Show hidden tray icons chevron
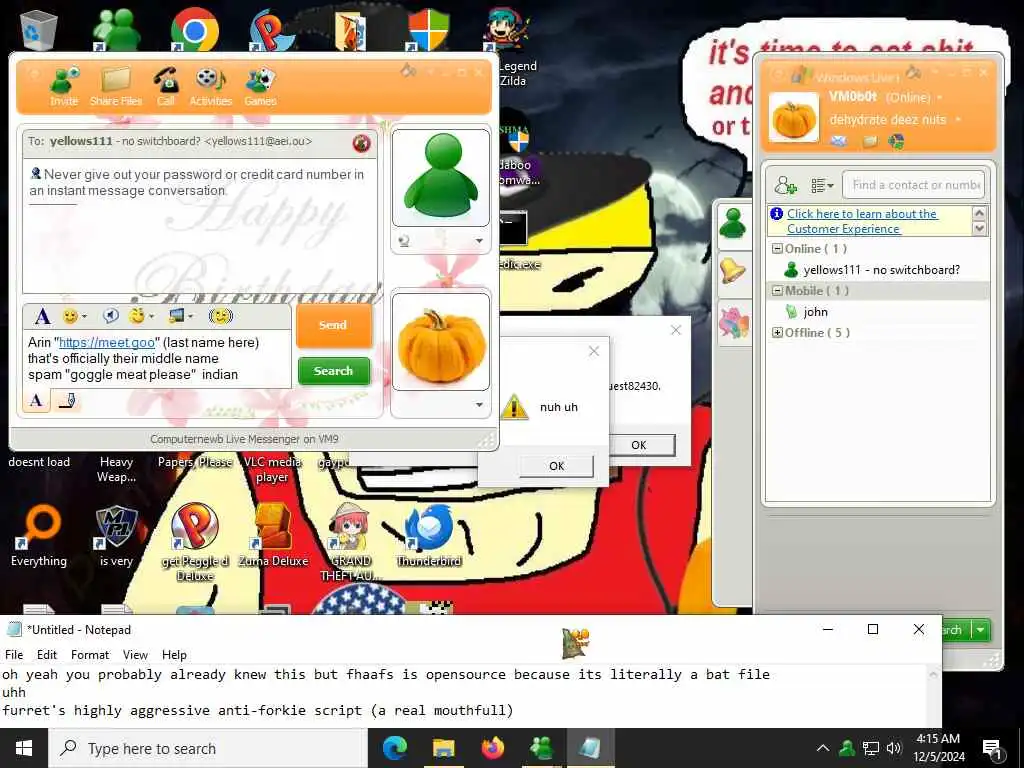 point(823,748)
